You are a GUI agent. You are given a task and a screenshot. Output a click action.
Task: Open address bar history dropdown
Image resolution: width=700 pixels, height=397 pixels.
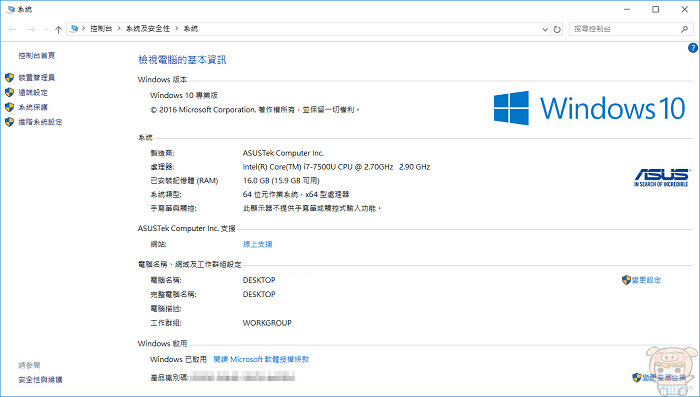[545, 29]
